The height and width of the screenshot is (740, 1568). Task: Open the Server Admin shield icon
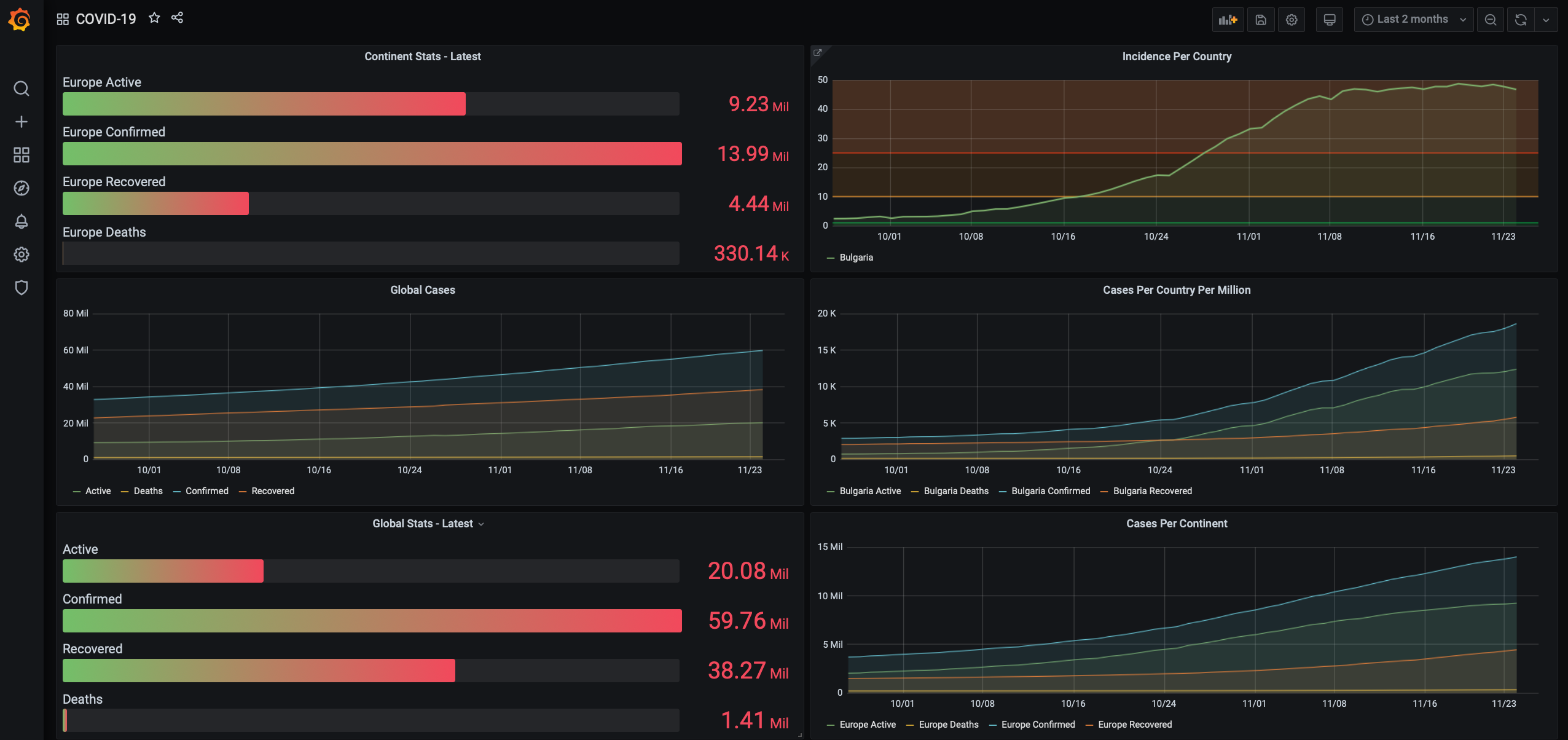[22, 288]
